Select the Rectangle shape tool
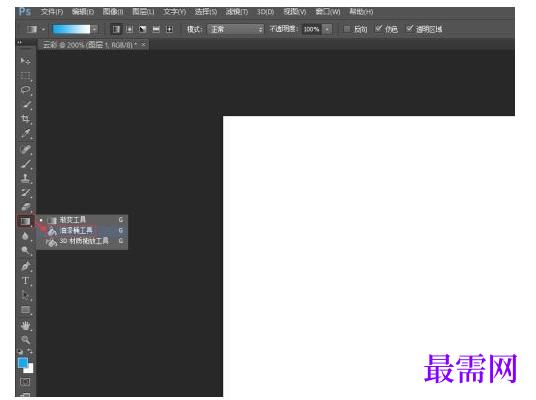536x400 pixels. point(26,310)
